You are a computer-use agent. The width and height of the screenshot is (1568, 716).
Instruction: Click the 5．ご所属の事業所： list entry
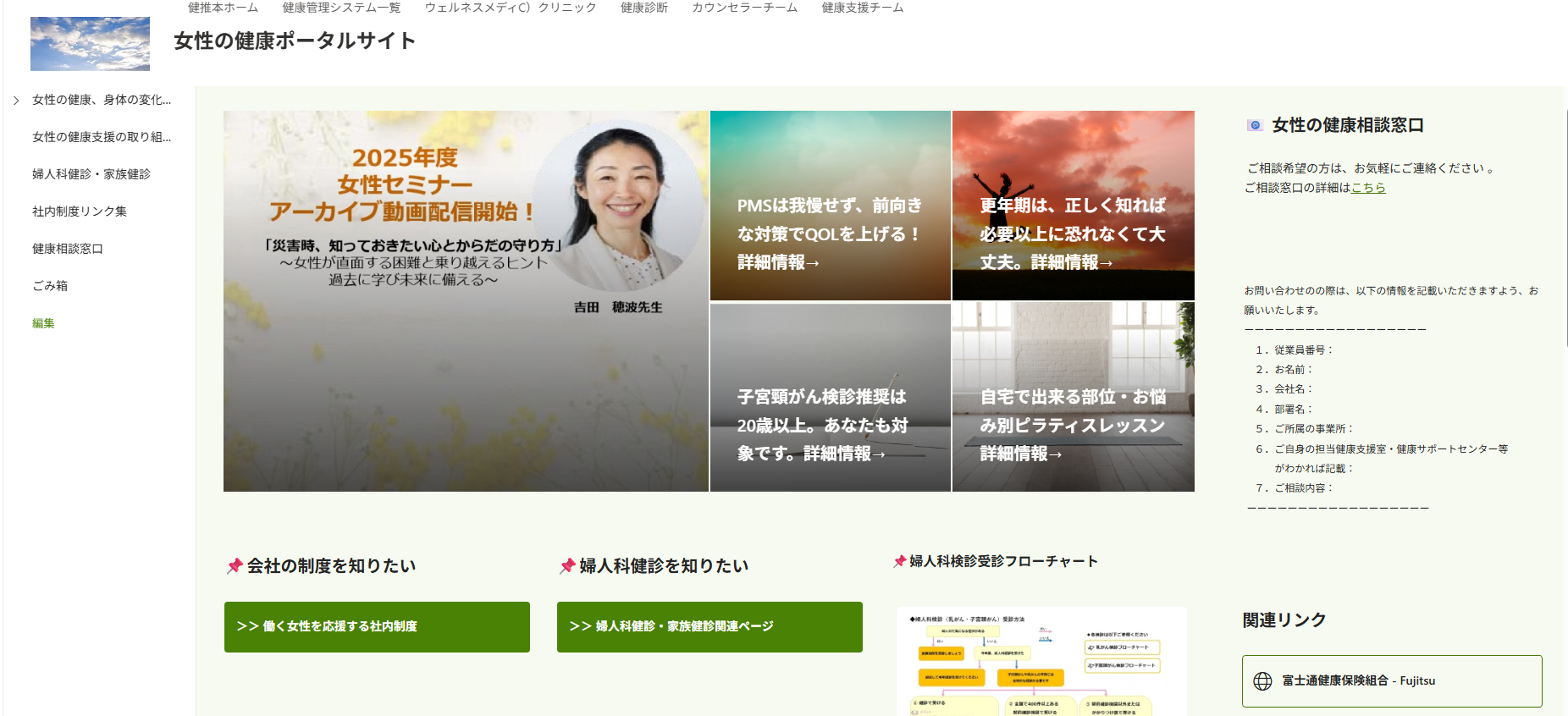(x=1305, y=428)
